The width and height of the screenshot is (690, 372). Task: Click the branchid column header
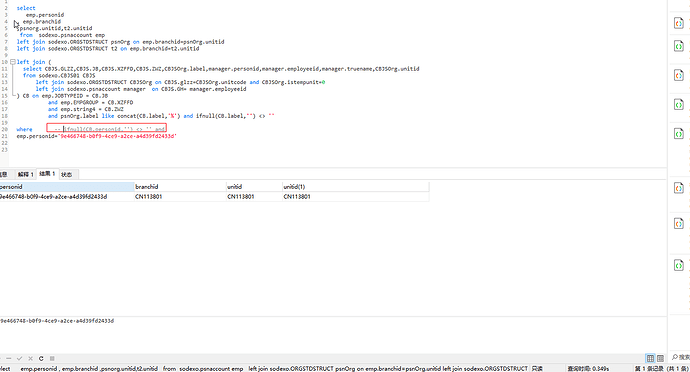tap(180, 187)
